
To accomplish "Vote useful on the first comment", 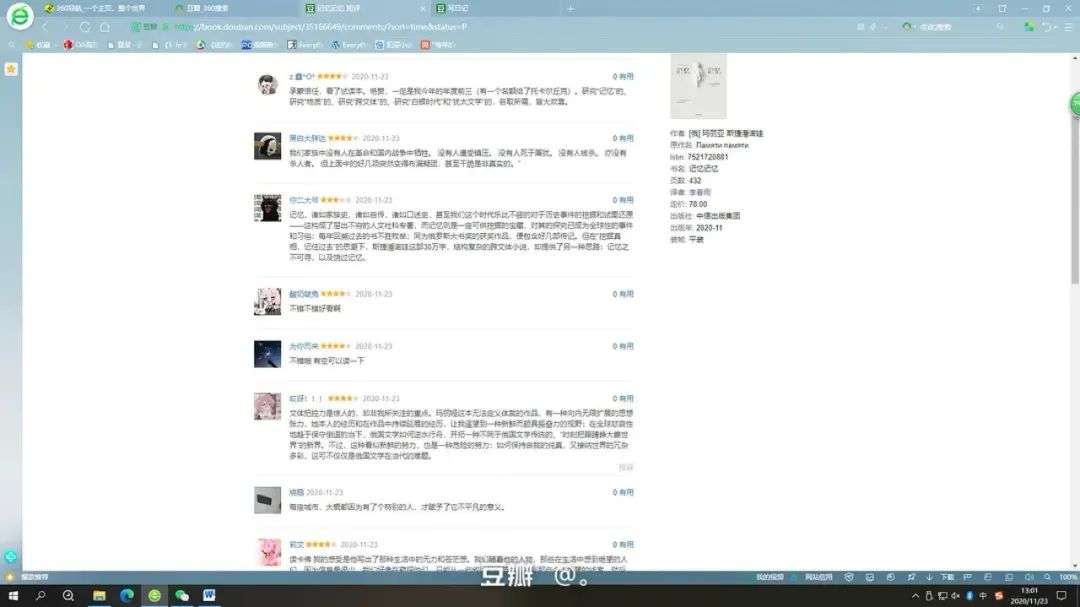I will 623,76.
